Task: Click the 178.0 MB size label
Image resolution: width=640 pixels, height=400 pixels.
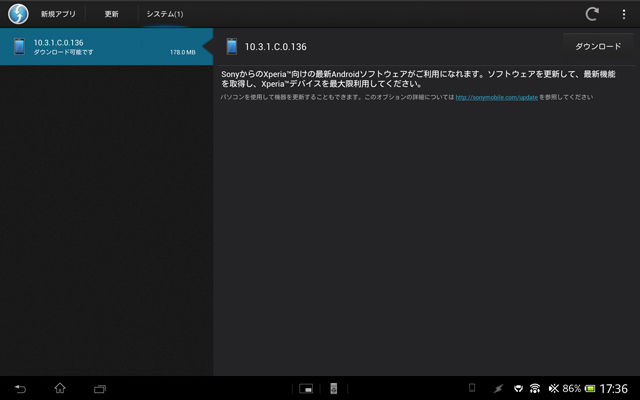Action: pos(182,52)
